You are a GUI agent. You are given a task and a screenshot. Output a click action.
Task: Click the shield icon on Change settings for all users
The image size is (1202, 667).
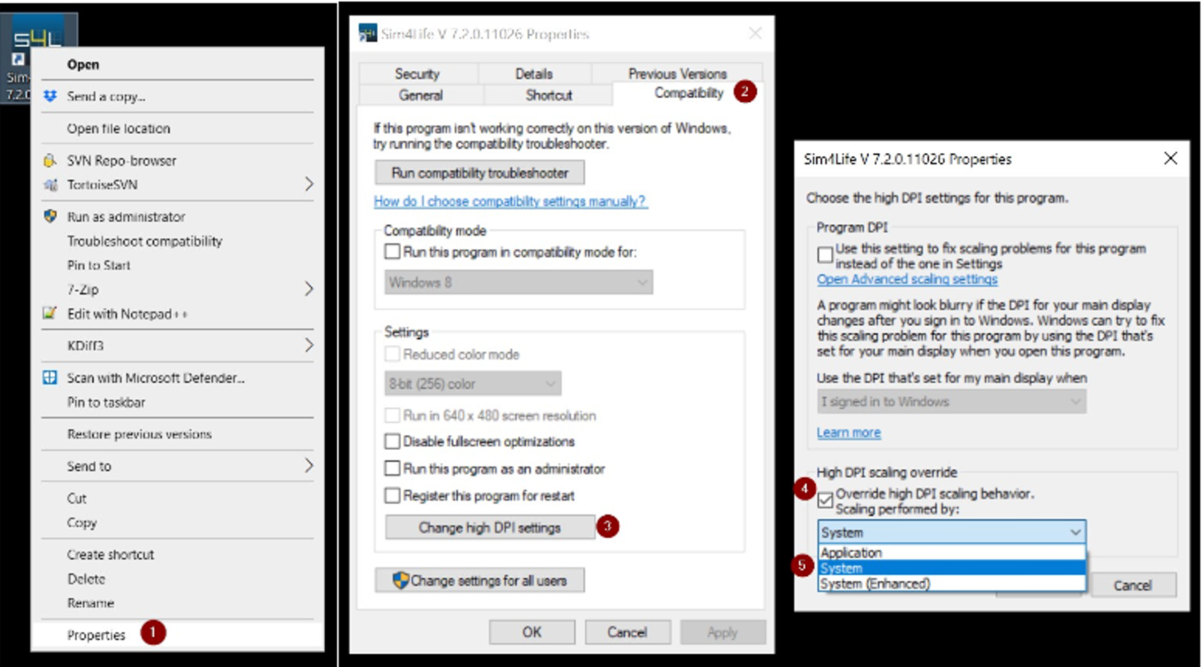coord(400,580)
